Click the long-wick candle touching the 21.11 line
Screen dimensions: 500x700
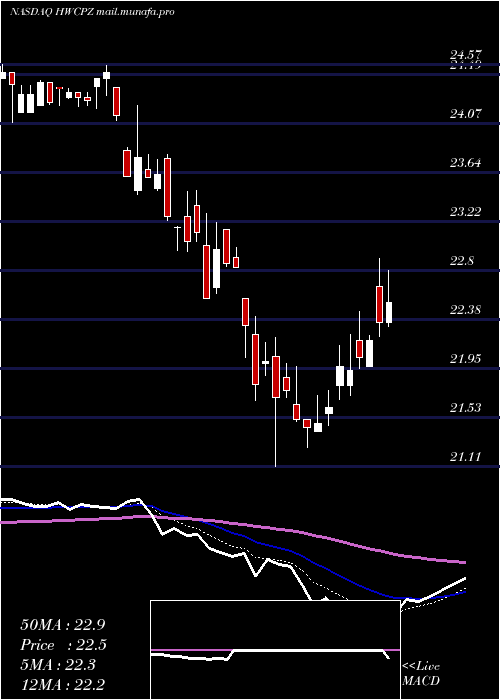(x=276, y=401)
